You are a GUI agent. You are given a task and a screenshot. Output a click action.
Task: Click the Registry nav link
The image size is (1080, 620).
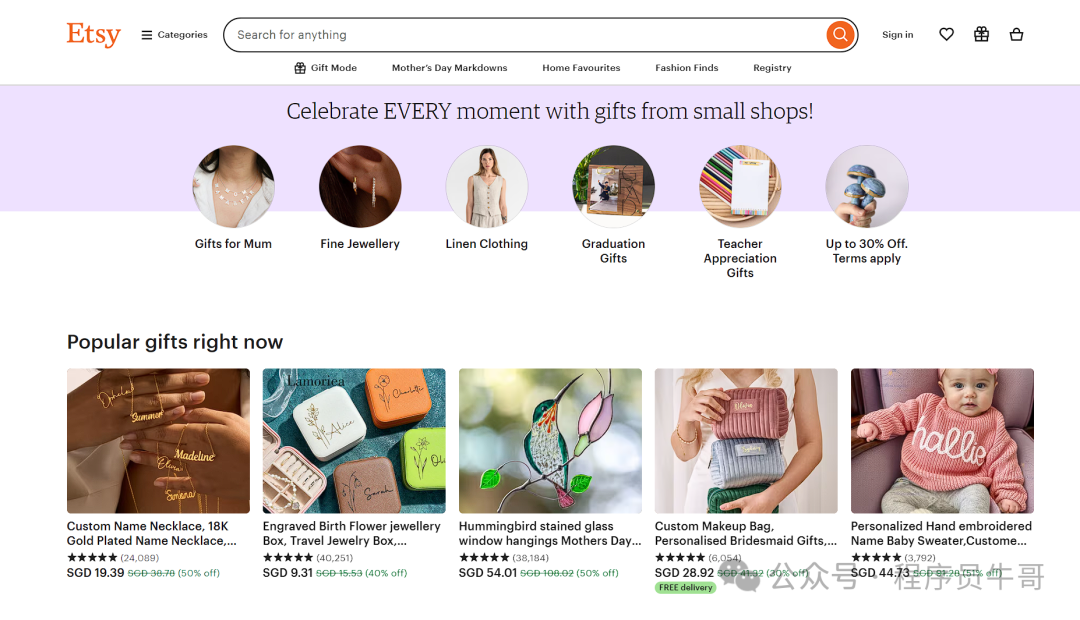coord(772,68)
